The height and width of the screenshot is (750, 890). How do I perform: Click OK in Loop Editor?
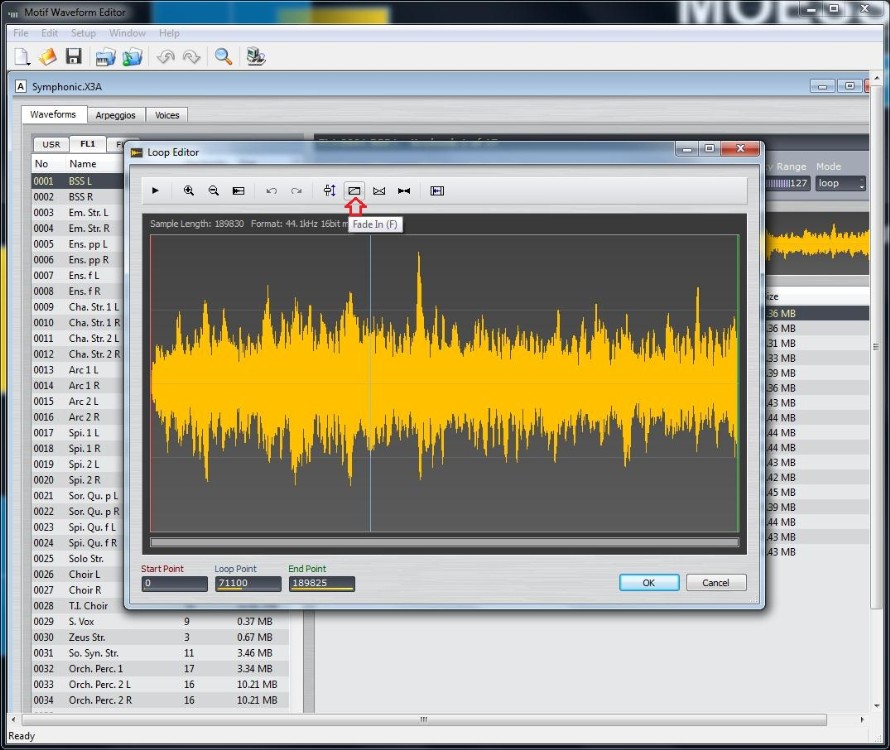coord(649,583)
